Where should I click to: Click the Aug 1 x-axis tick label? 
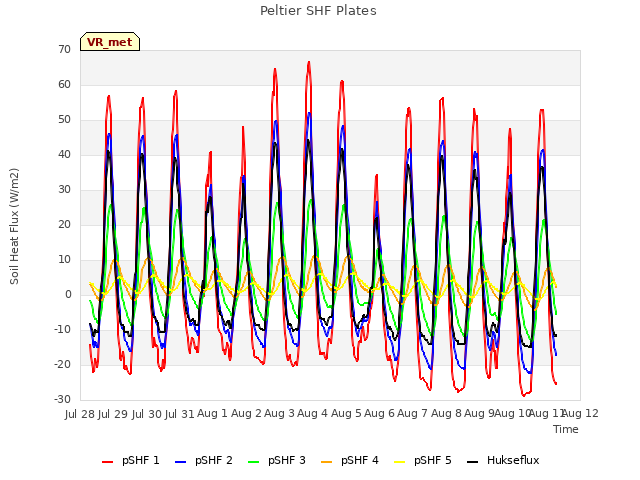pyautogui.click(x=212, y=413)
